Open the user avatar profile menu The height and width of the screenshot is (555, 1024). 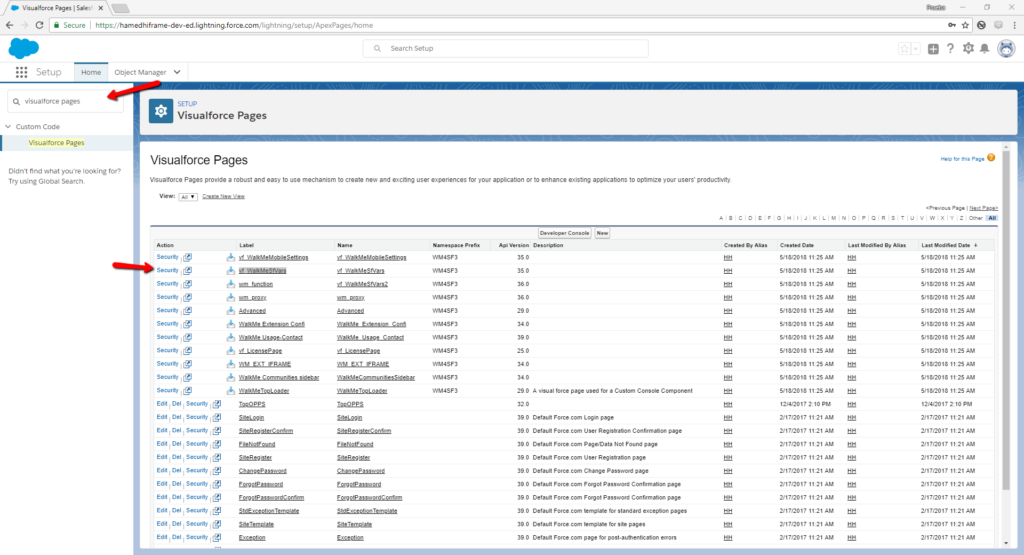[x=1005, y=49]
